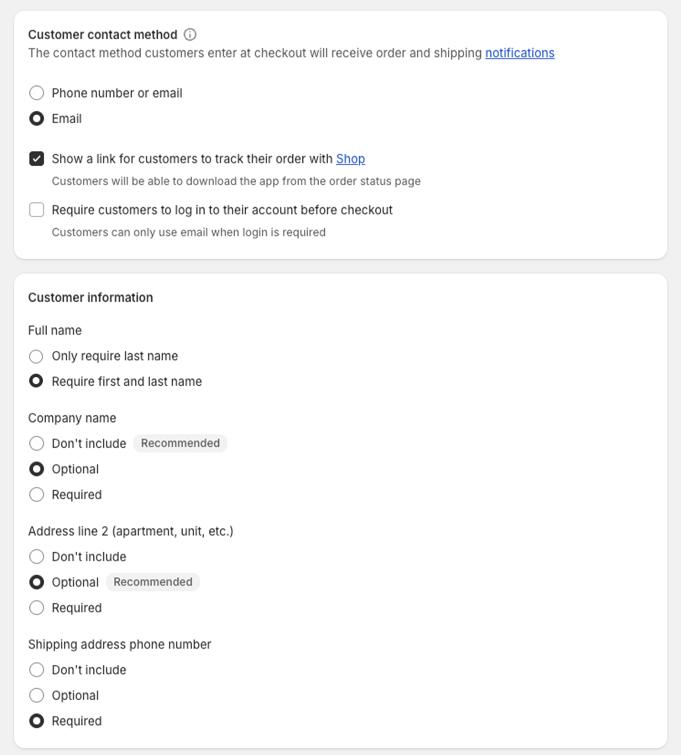Click the Recommended badge under Company name

[x=180, y=444]
